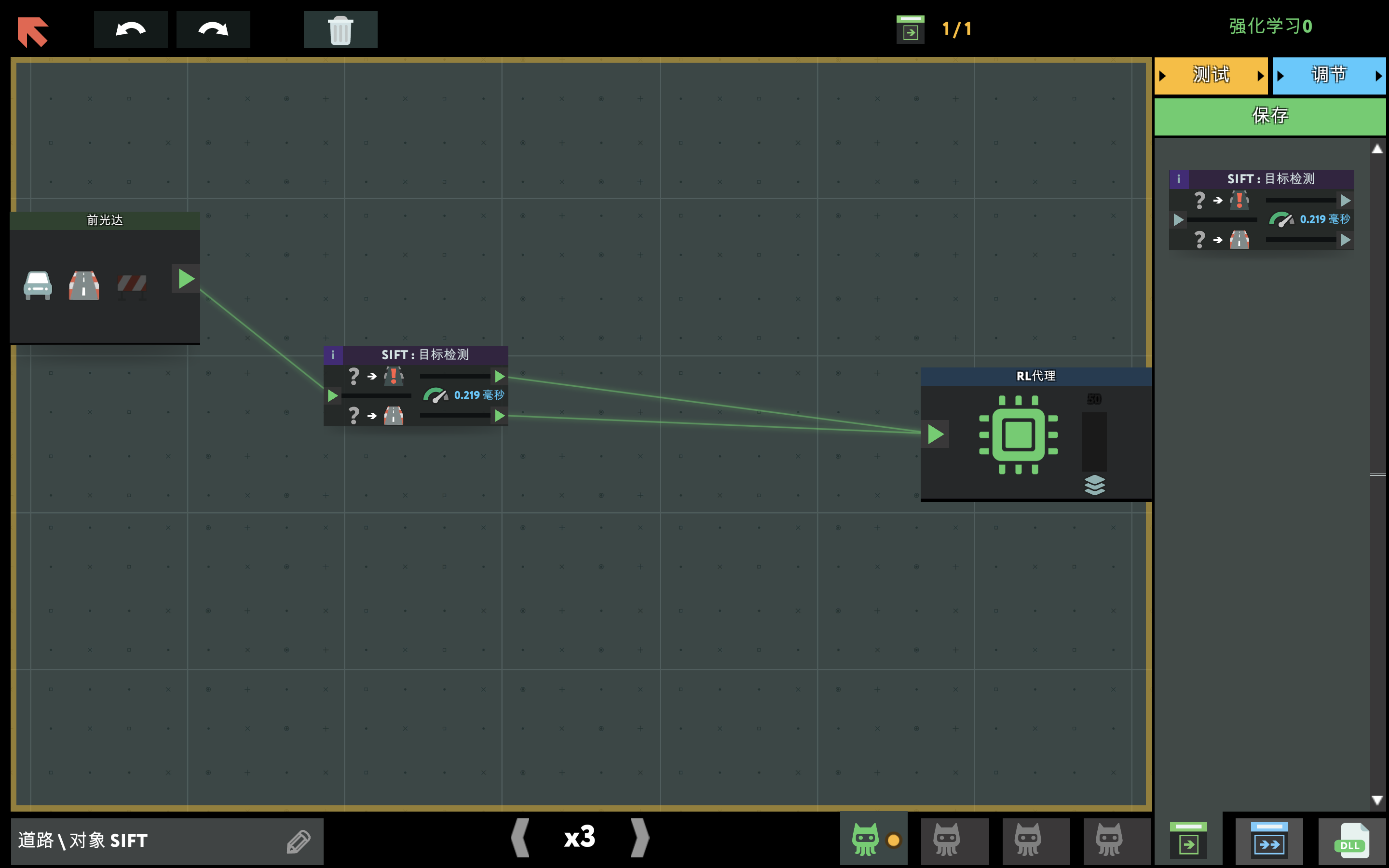Open the 测试 tab
This screenshot has width=1389, height=868.
coord(1211,75)
